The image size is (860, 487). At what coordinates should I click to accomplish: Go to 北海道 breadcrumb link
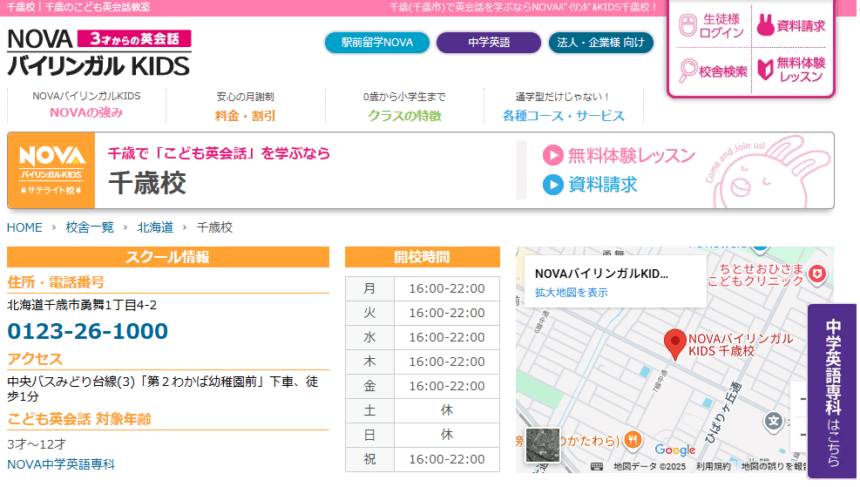155,228
